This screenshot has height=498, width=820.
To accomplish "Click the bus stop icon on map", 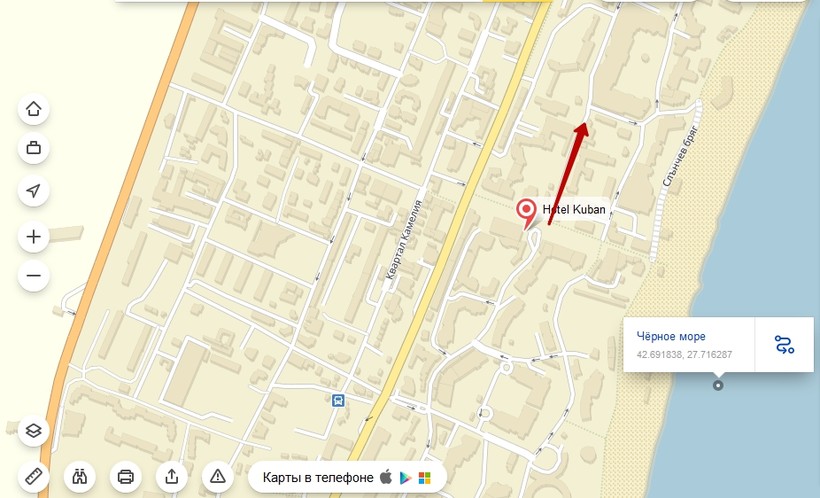I will (338, 401).
